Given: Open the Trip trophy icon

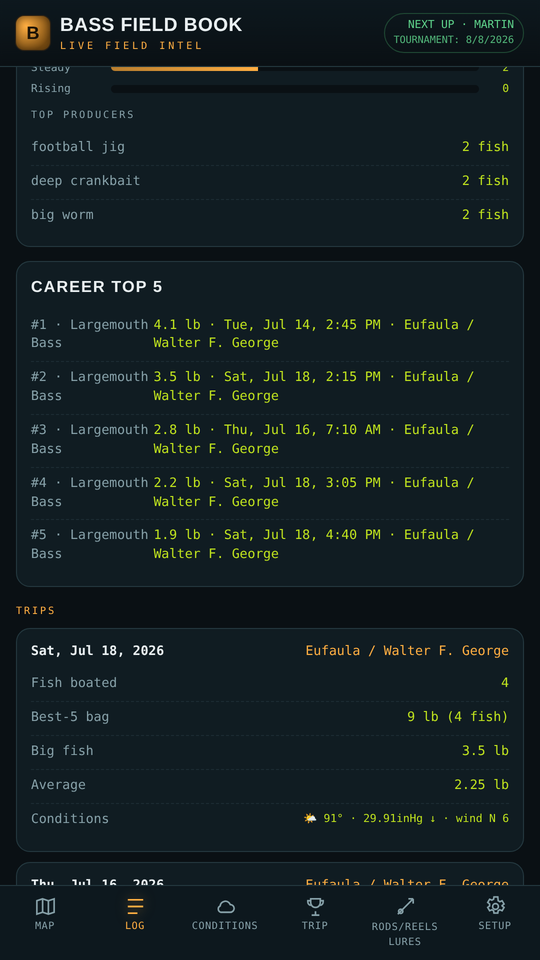Looking at the screenshot, I should (x=315, y=906).
